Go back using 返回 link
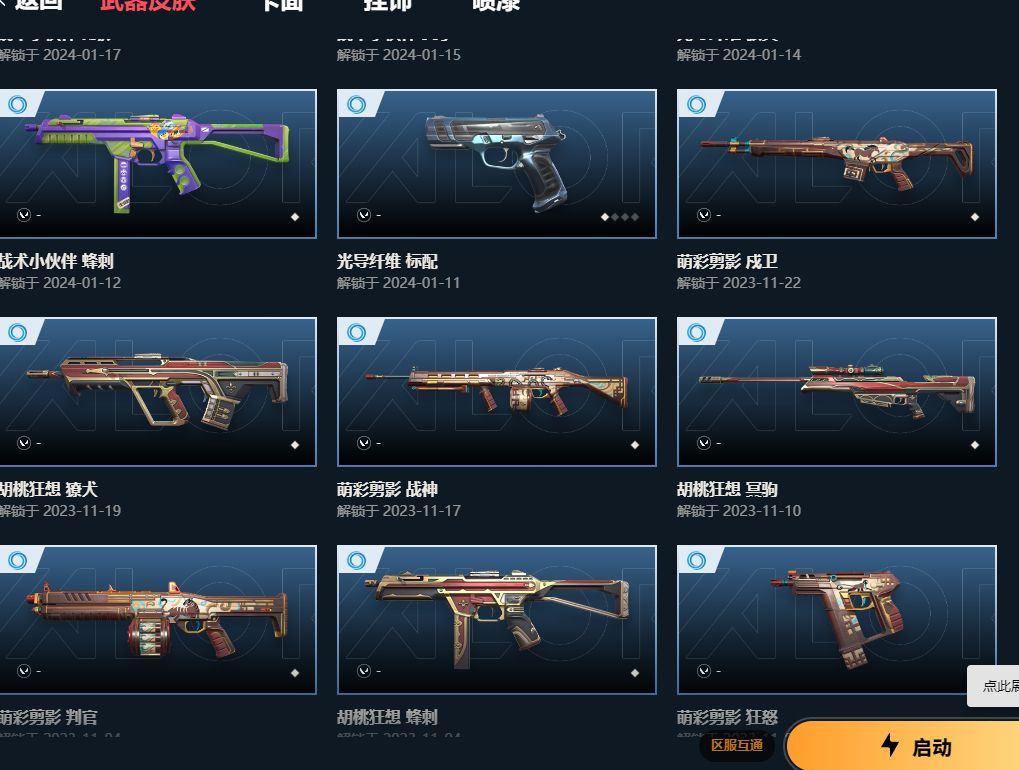 tap(32, 5)
